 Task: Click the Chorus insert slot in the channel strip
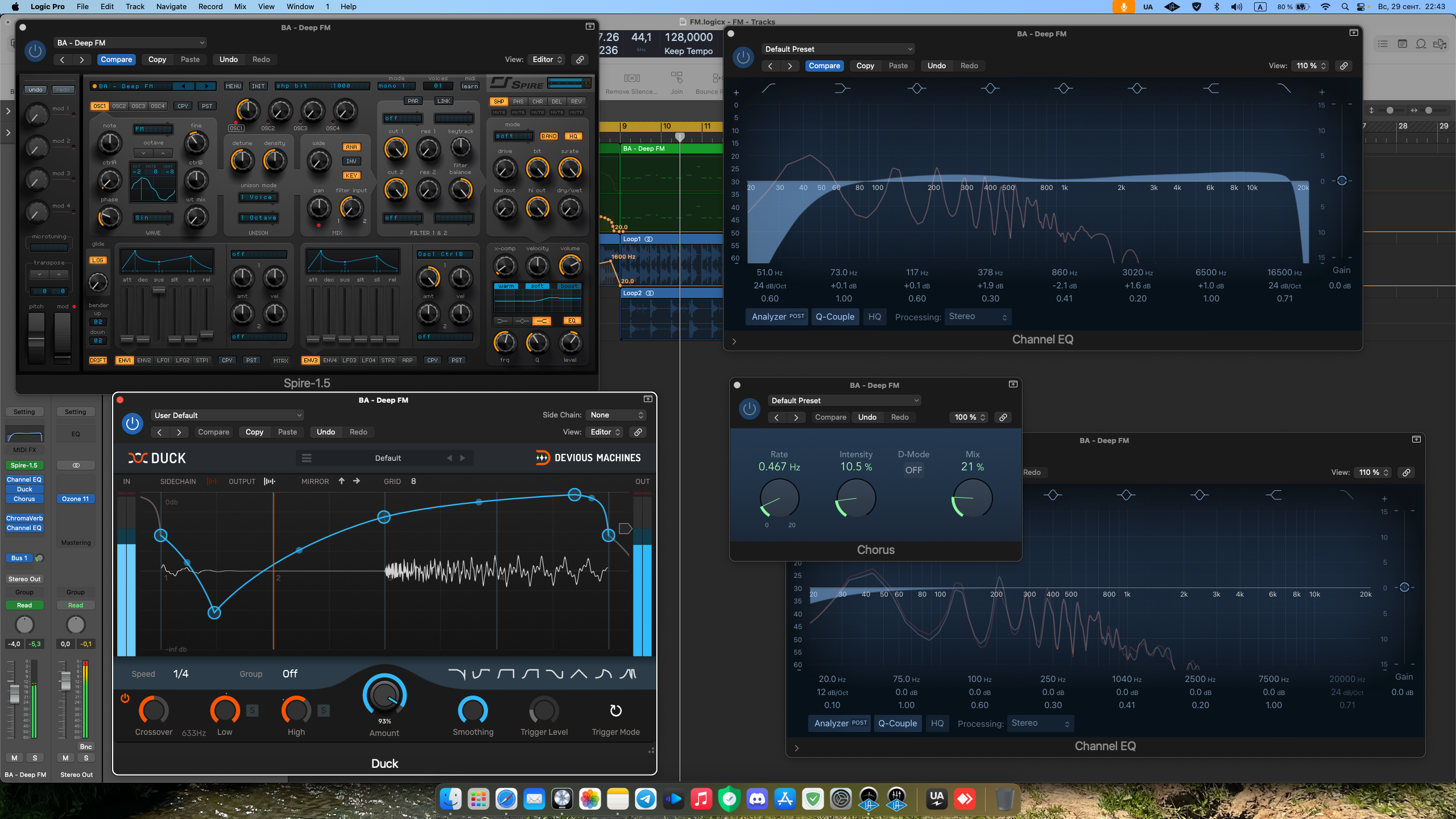click(24, 499)
